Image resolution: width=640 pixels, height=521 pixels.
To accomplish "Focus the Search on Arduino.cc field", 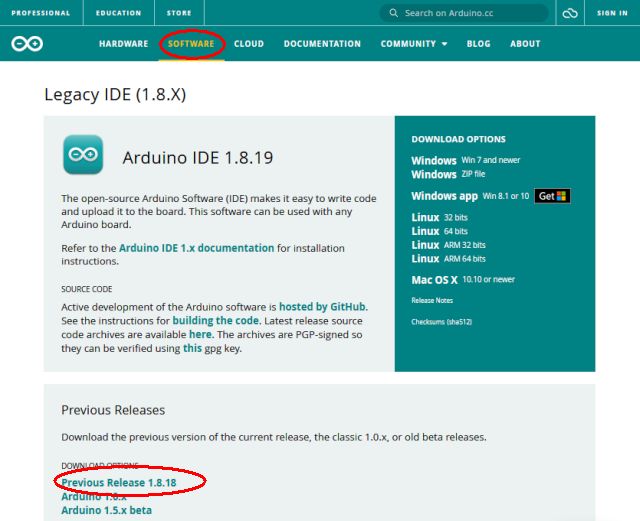I will (463, 13).
